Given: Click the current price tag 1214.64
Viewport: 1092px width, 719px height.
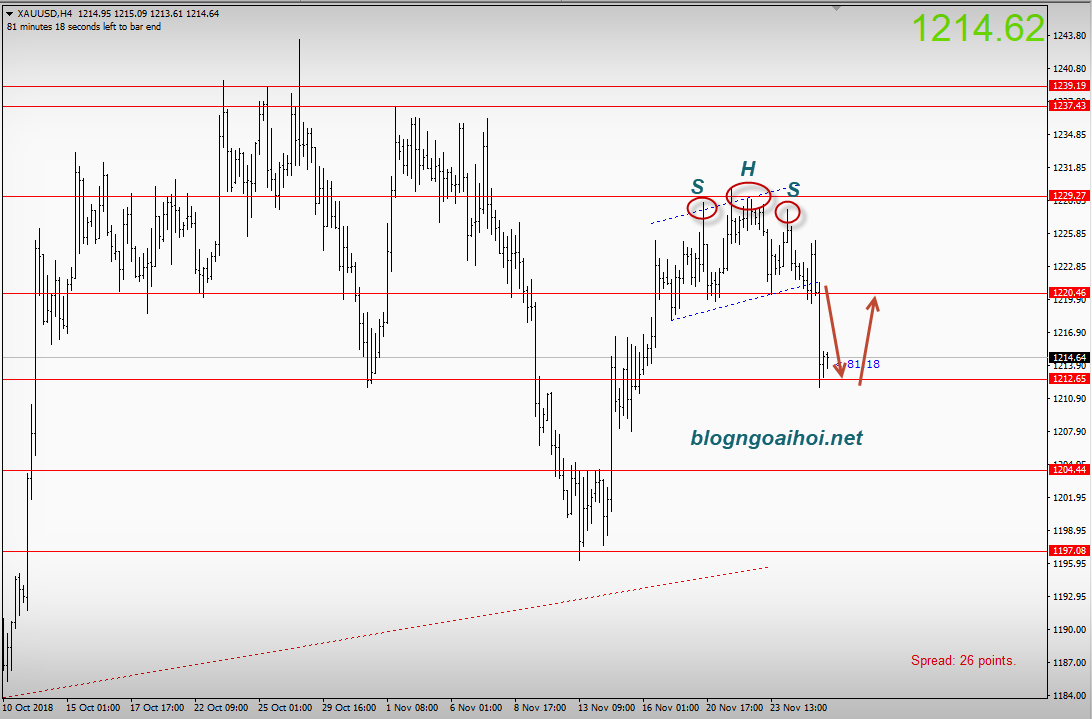Looking at the screenshot, I should (x=1067, y=357).
